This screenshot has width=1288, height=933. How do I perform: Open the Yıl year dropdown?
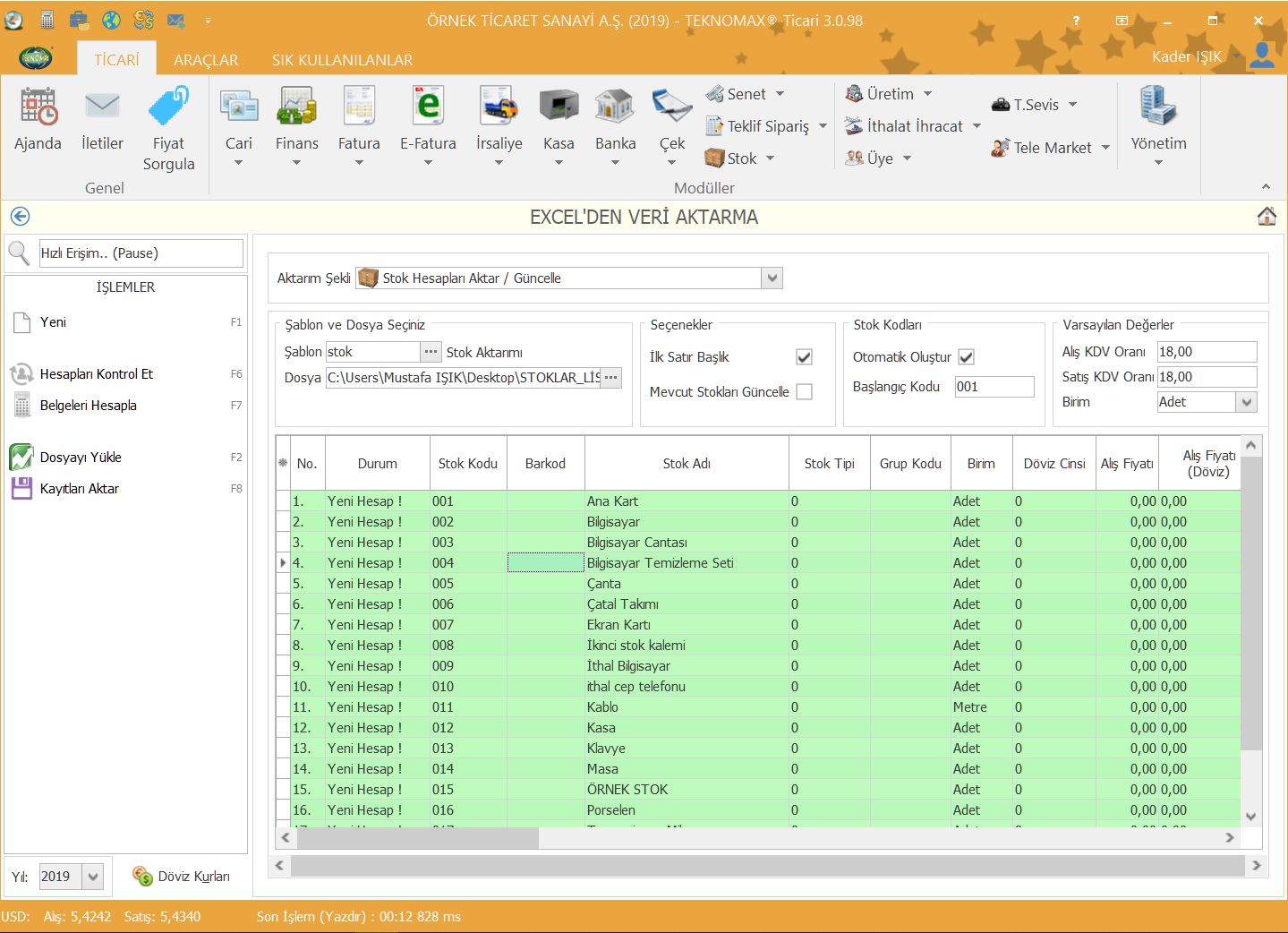tap(93, 877)
